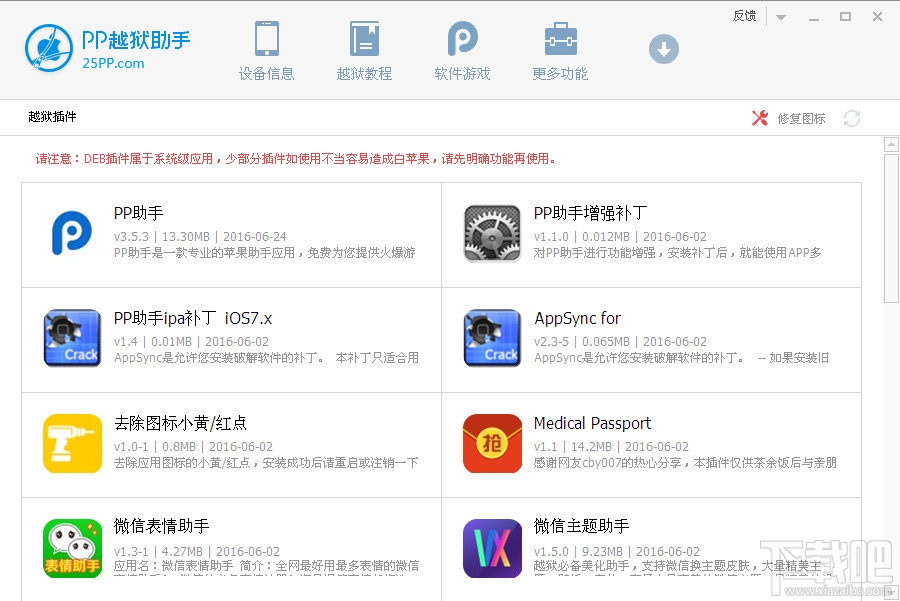Click the vertical scrollbar thumb
The height and width of the screenshot is (601, 900).
(891, 227)
